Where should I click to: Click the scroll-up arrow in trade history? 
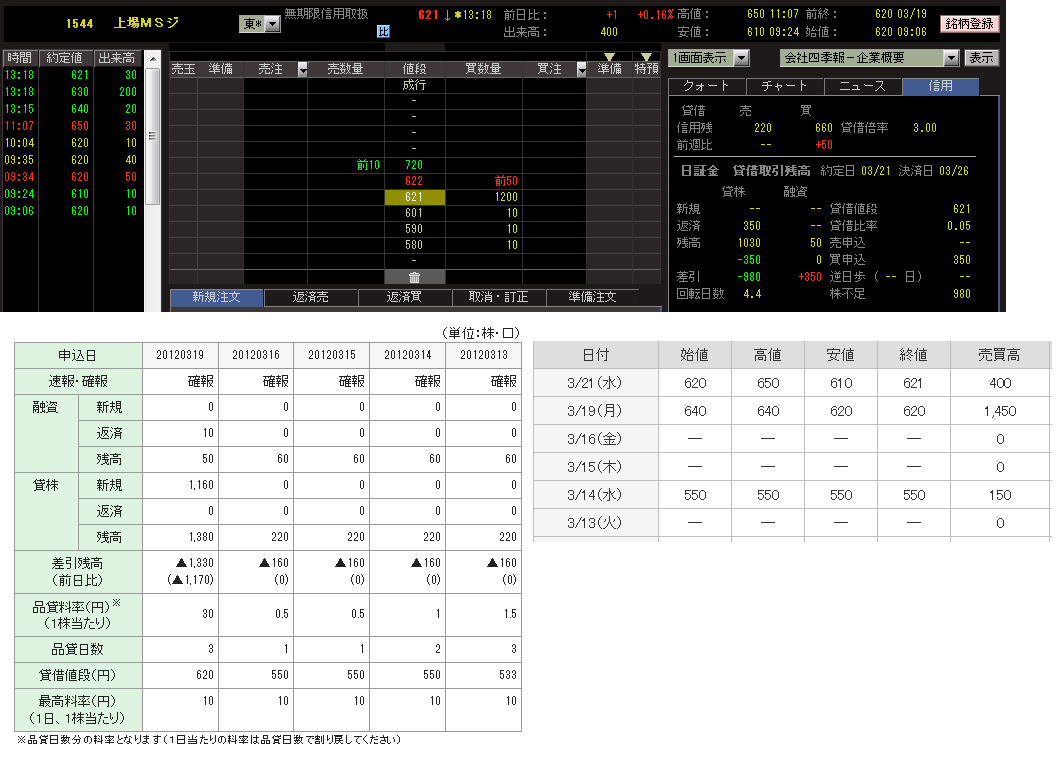pyautogui.click(x=152, y=75)
